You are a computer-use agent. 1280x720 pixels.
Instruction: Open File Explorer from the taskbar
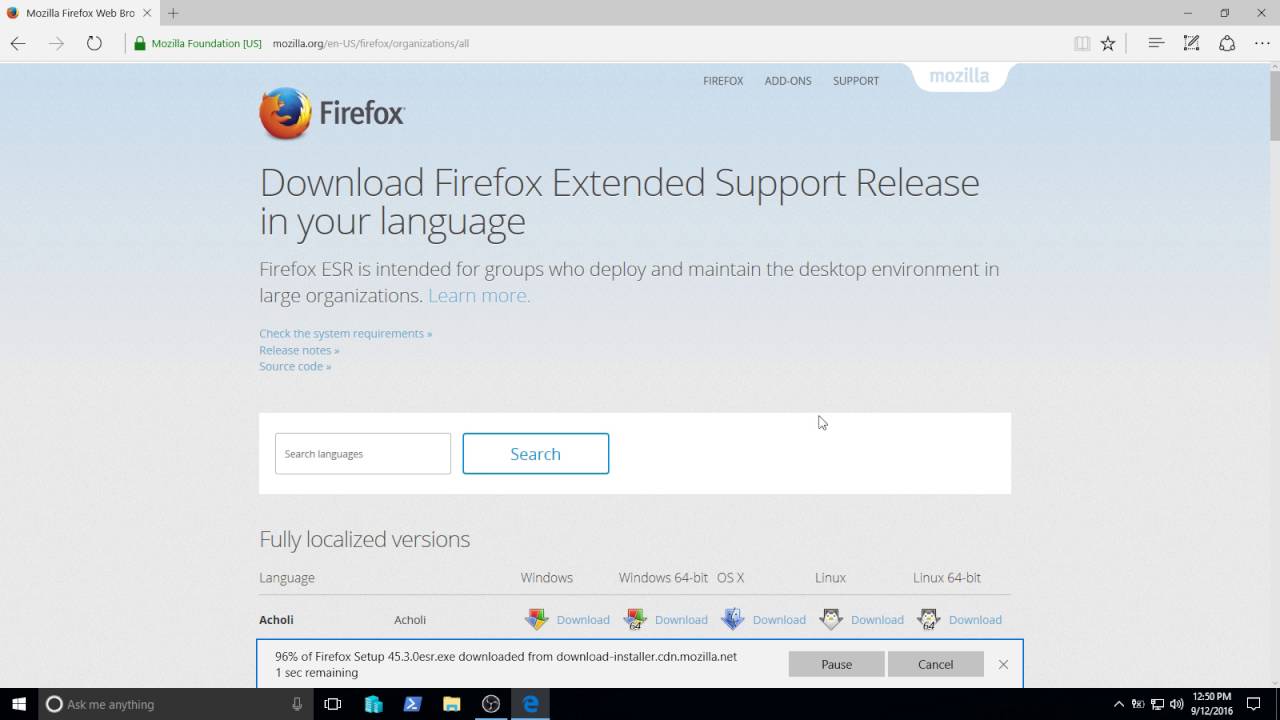pos(451,704)
